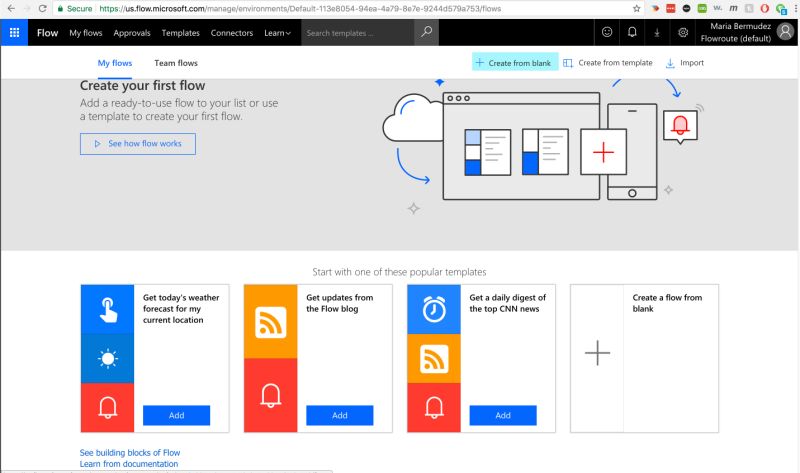Open the Chrome menu dots
Screen dimensions: 800x473
(795, 9)
